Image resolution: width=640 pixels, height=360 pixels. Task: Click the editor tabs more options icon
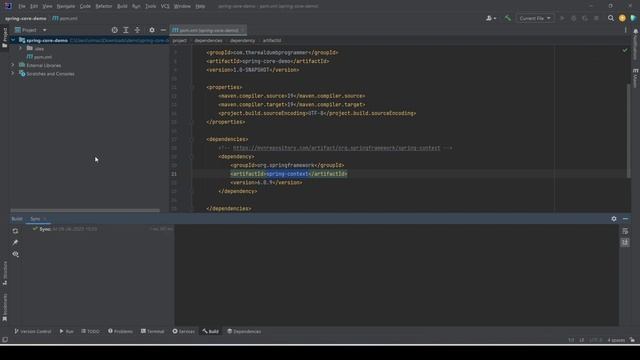625,30
